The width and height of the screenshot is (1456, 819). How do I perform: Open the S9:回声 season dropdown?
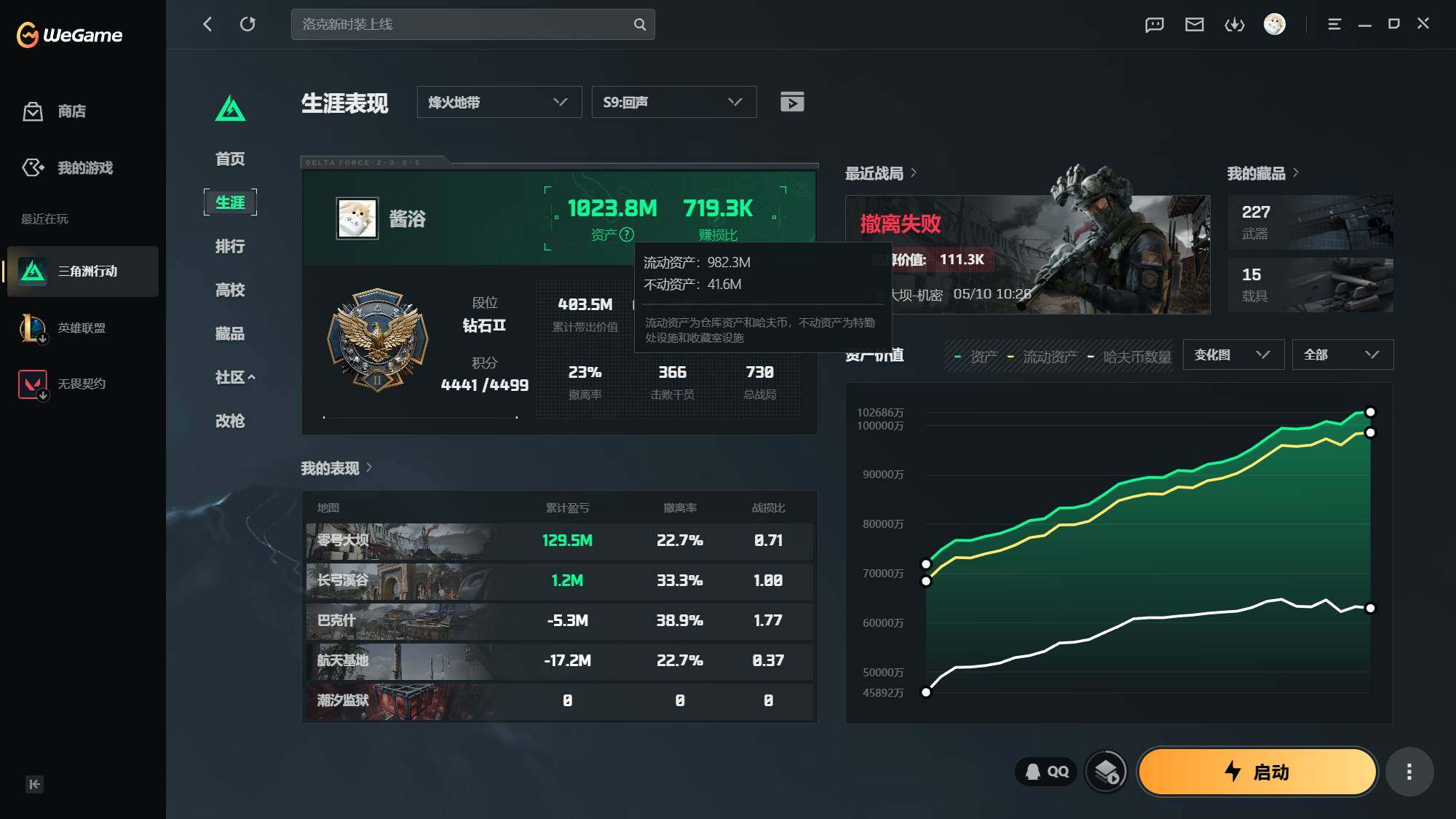point(674,102)
